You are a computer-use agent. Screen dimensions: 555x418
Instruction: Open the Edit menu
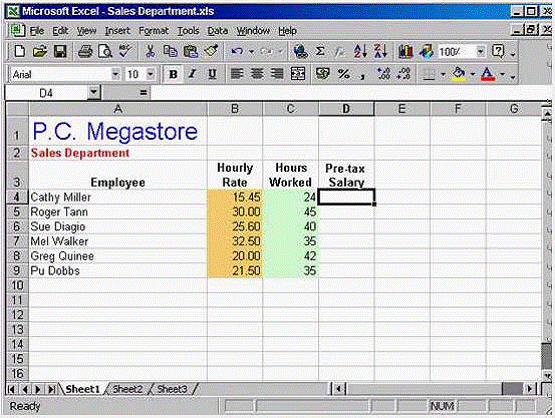(60, 31)
